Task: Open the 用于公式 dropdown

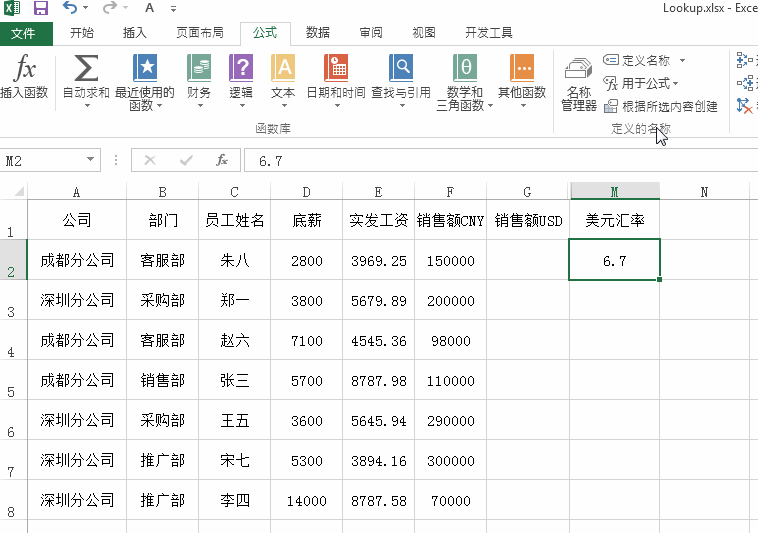Action: click(x=641, y=83)
